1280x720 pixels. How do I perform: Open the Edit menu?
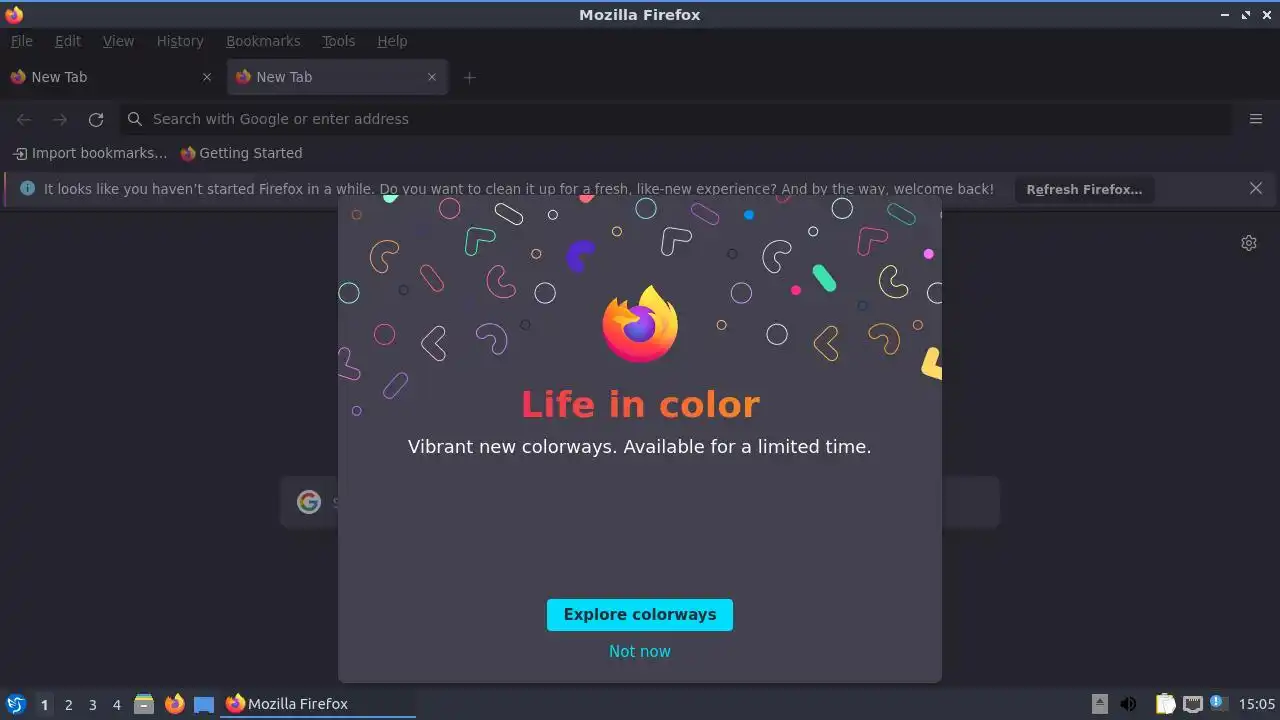(68, 41)
